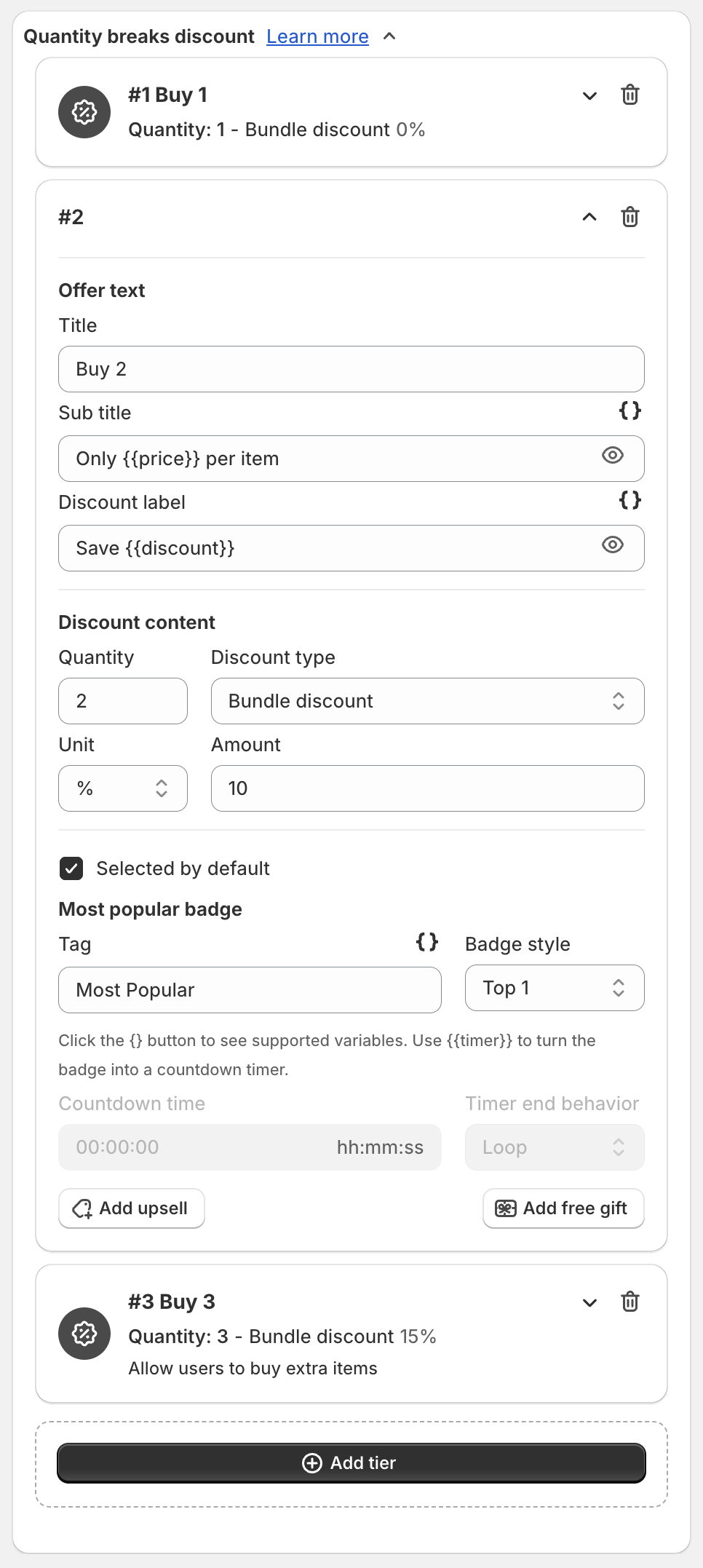The height and width of the screenshot is (1568, 703).
Task: Delete tier #2 with trash icon
Action: tap(630, 217)
